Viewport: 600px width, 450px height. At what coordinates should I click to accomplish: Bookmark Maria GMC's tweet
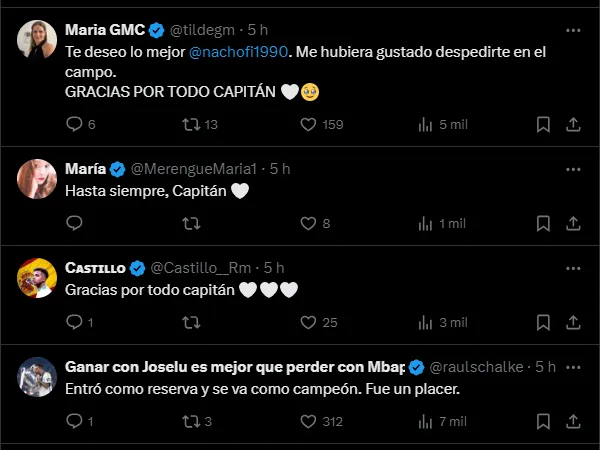pyautogui.click(x=542, y=125)
